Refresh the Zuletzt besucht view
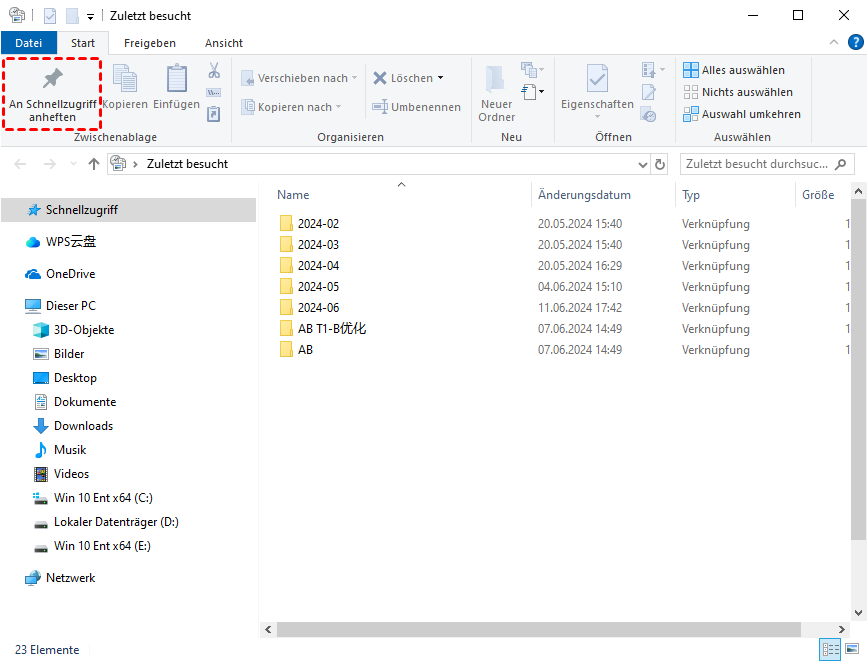Image resolution: width=868 pixels, height=662 pixels. (x=660, y=164)
